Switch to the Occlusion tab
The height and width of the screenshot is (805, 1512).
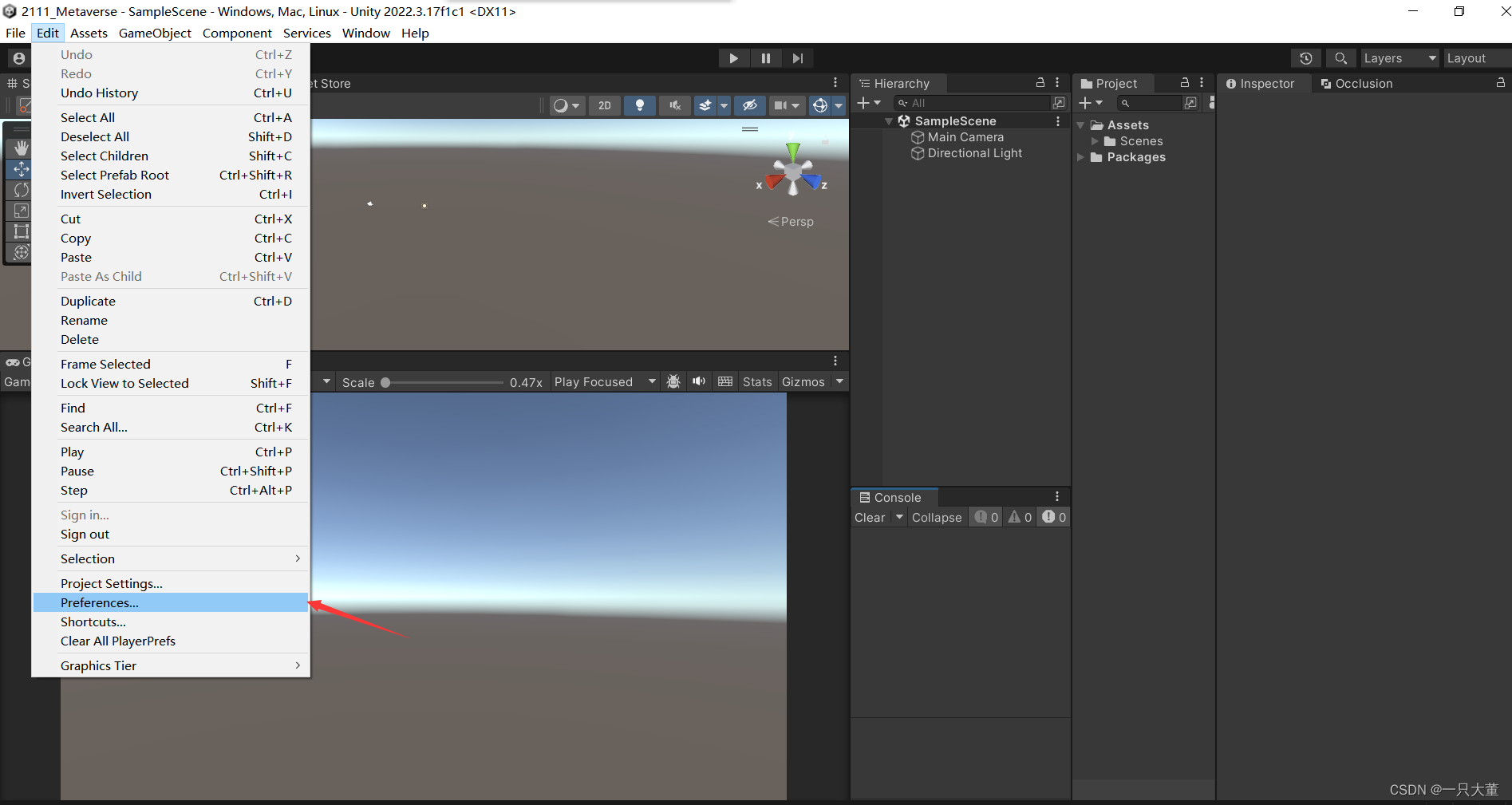tap(1356, 83)
